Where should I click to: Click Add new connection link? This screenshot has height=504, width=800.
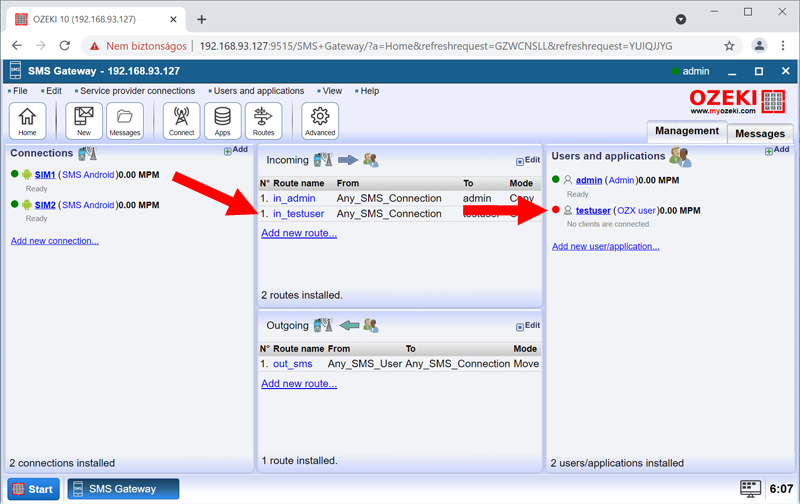(55, 241)
